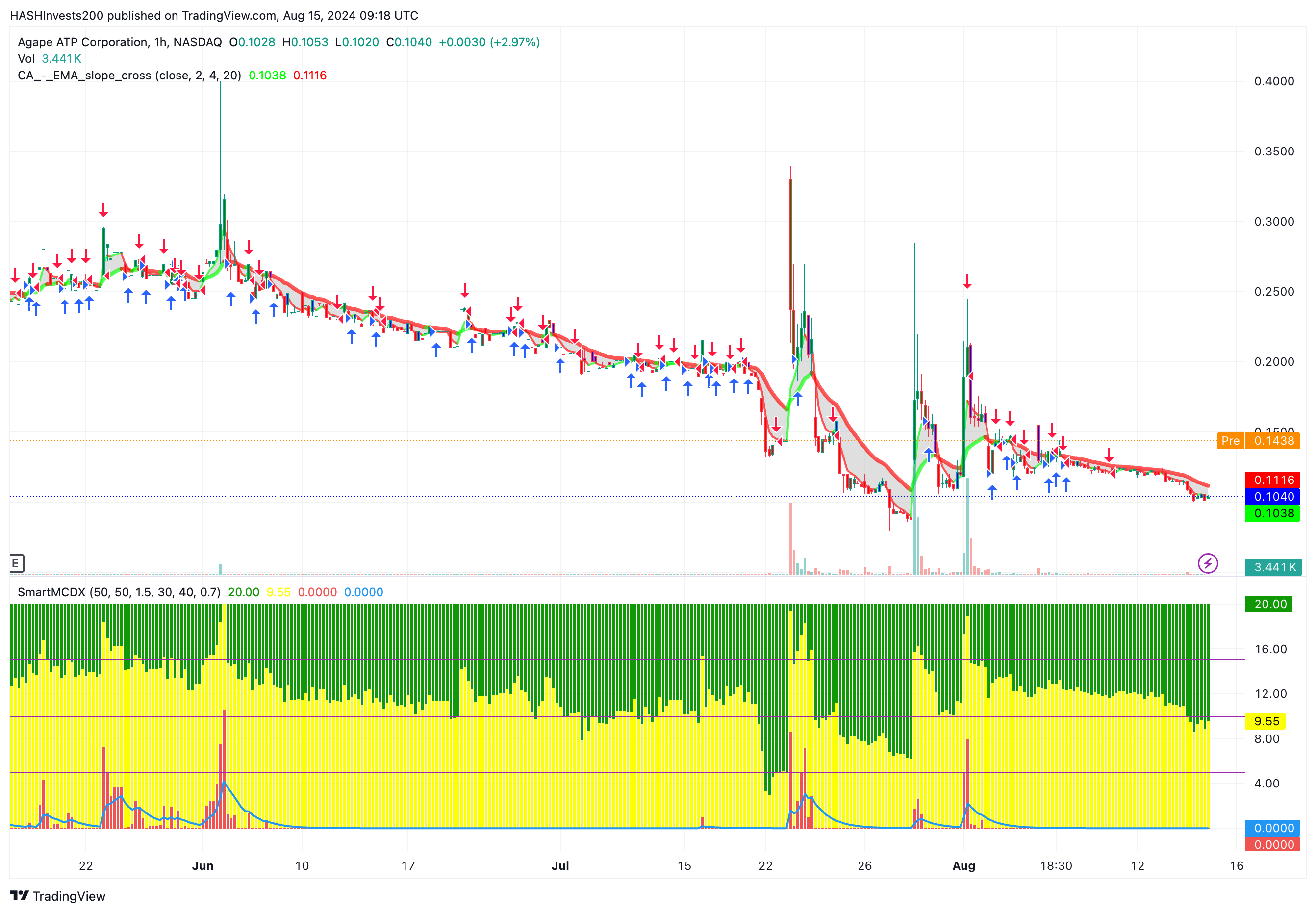Click the 12 date axis label in August

pos(1138,865)
